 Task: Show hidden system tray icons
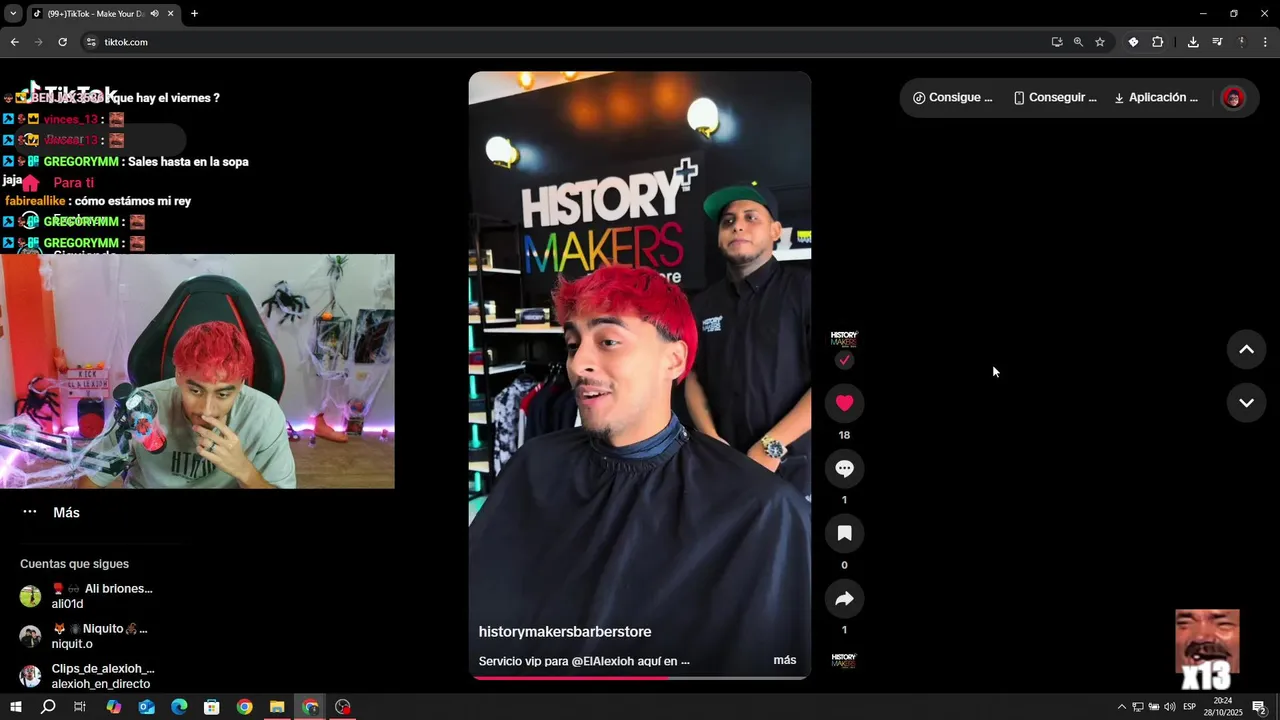pyautogui.click(x=1121, y=707)
